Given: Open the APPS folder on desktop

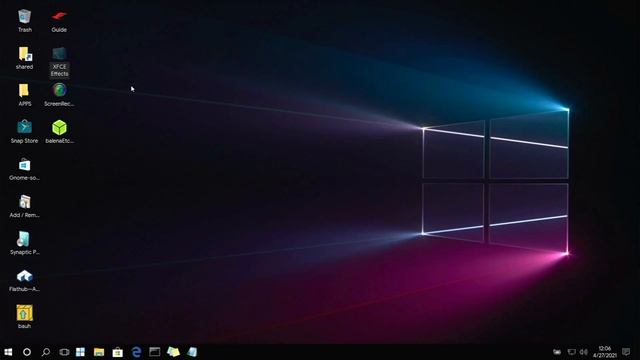Looking at the screenshot, I should point(24,91).
